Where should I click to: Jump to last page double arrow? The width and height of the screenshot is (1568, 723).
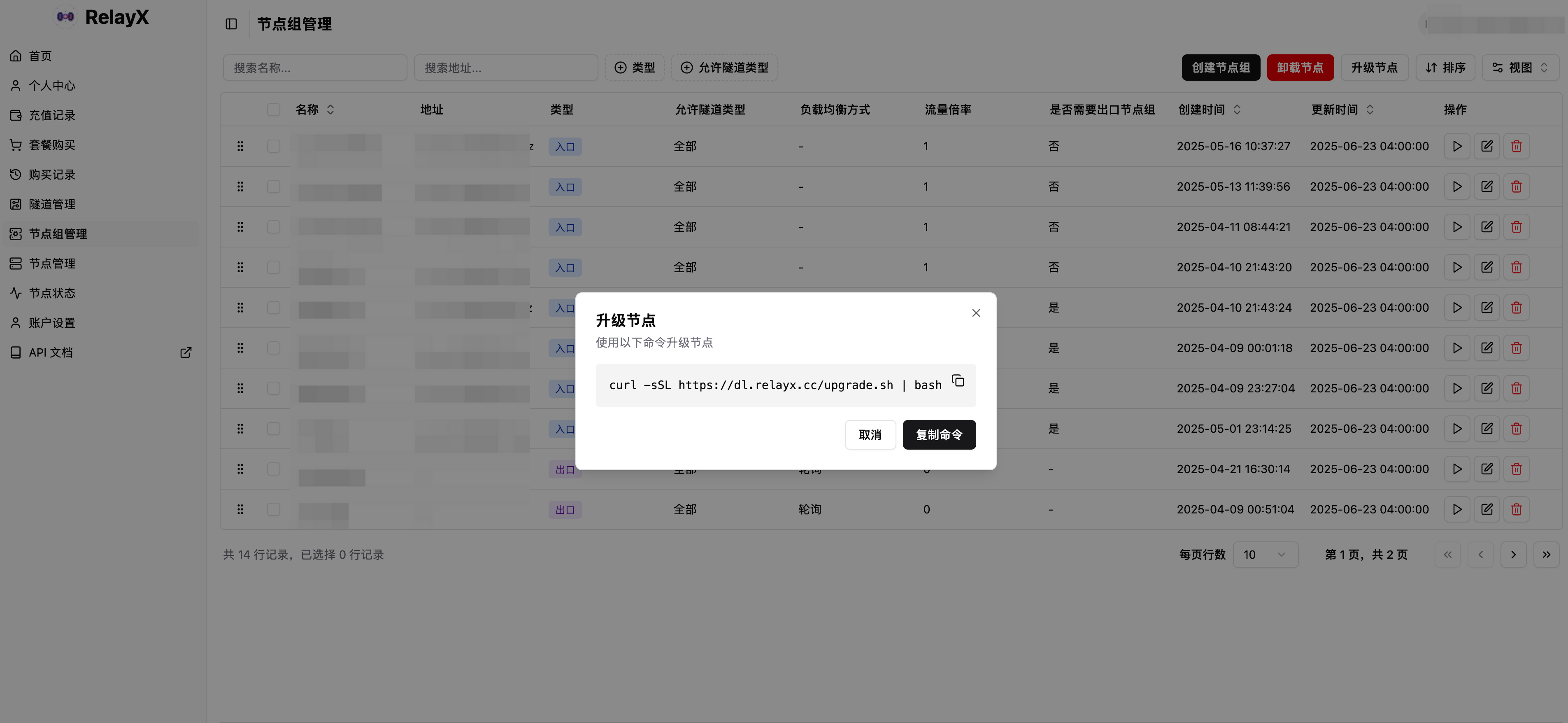coord(1546,555)
